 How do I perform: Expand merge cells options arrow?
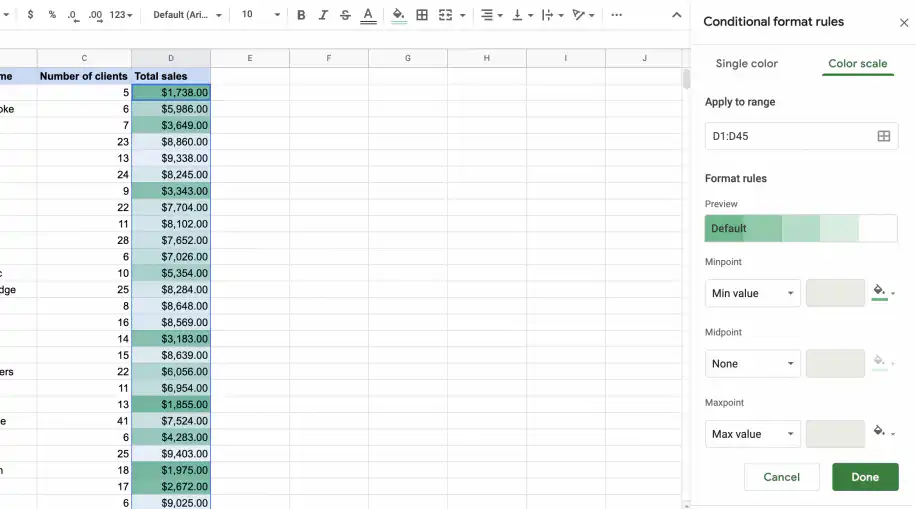point(463,15)
